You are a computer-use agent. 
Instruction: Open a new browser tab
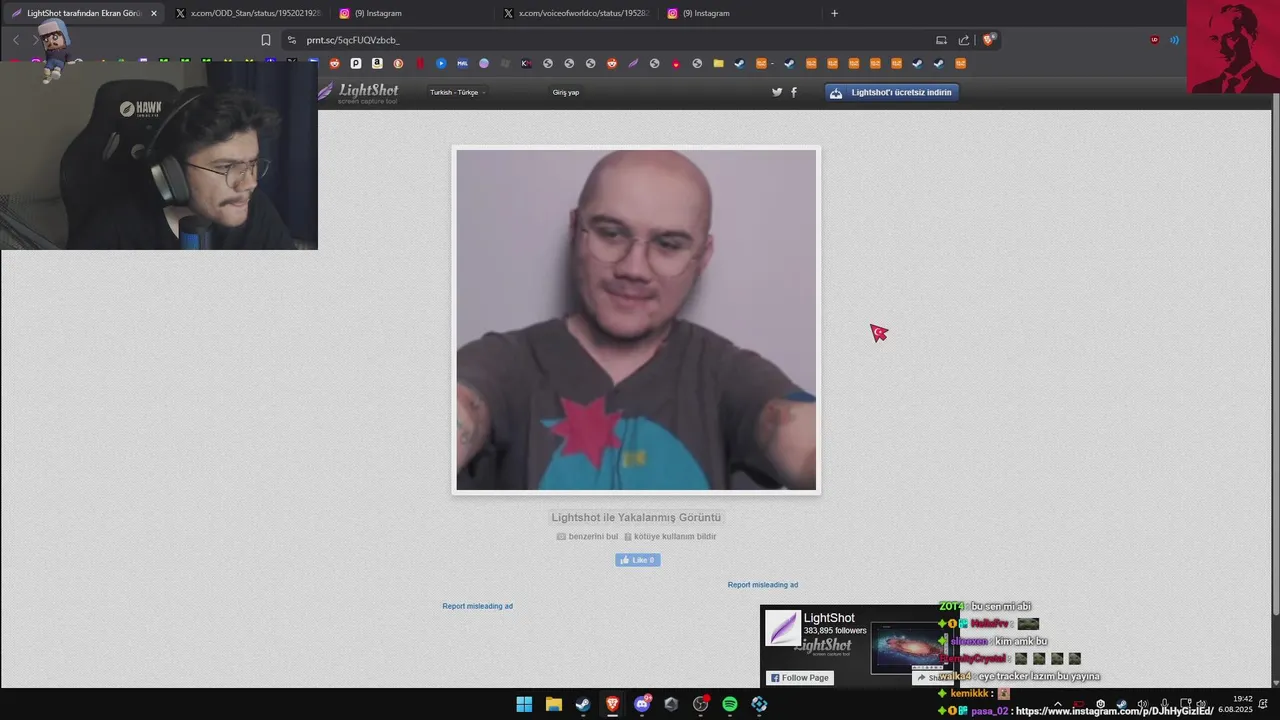pos(834,13)
